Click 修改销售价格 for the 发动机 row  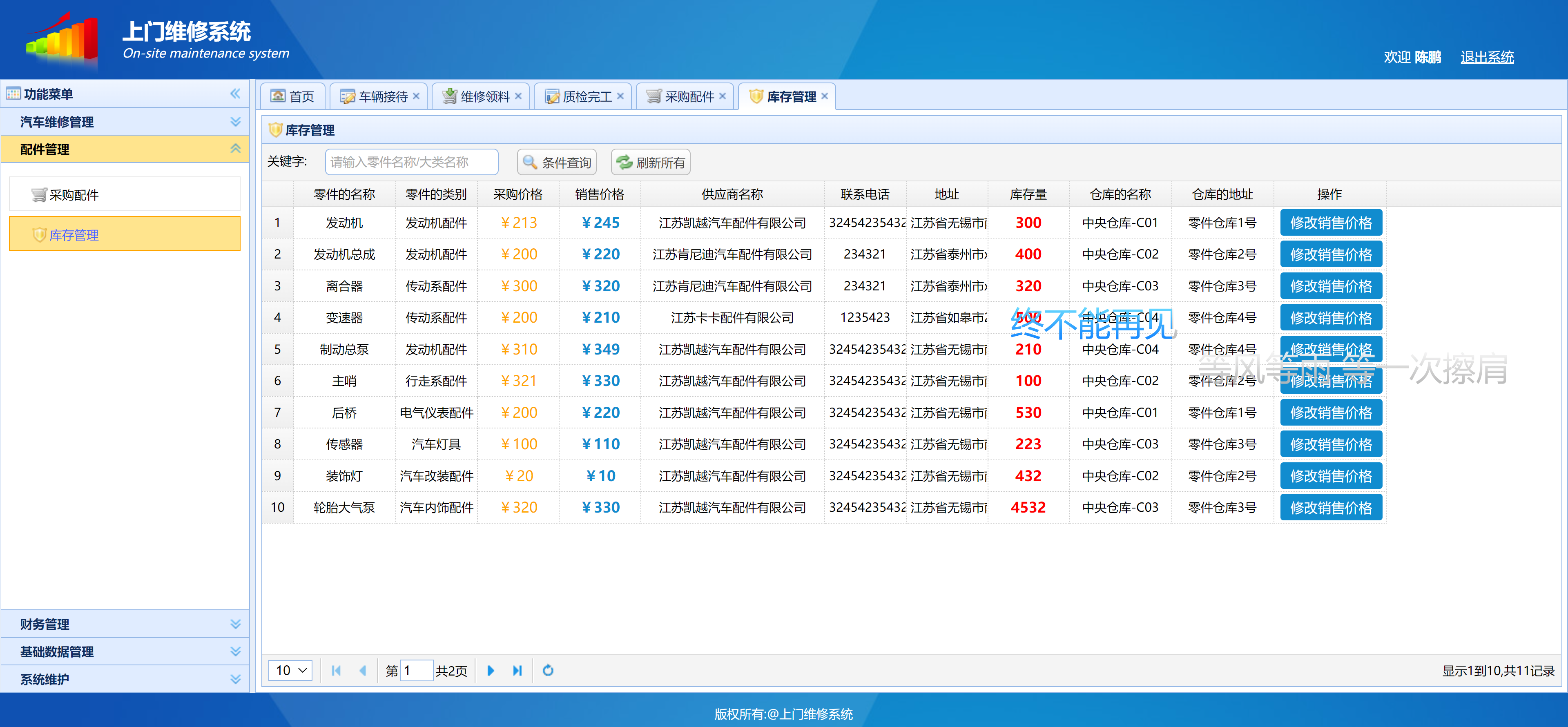coord(1331,222)
